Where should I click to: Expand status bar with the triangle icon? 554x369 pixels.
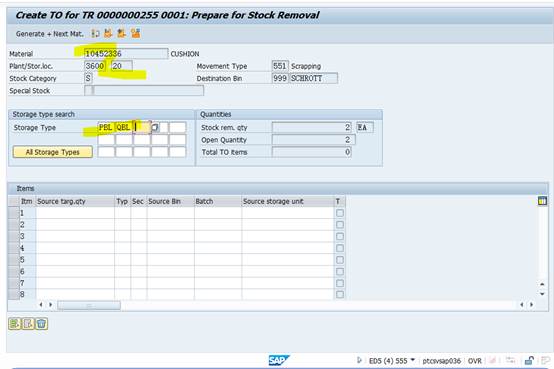coord(359,360)
